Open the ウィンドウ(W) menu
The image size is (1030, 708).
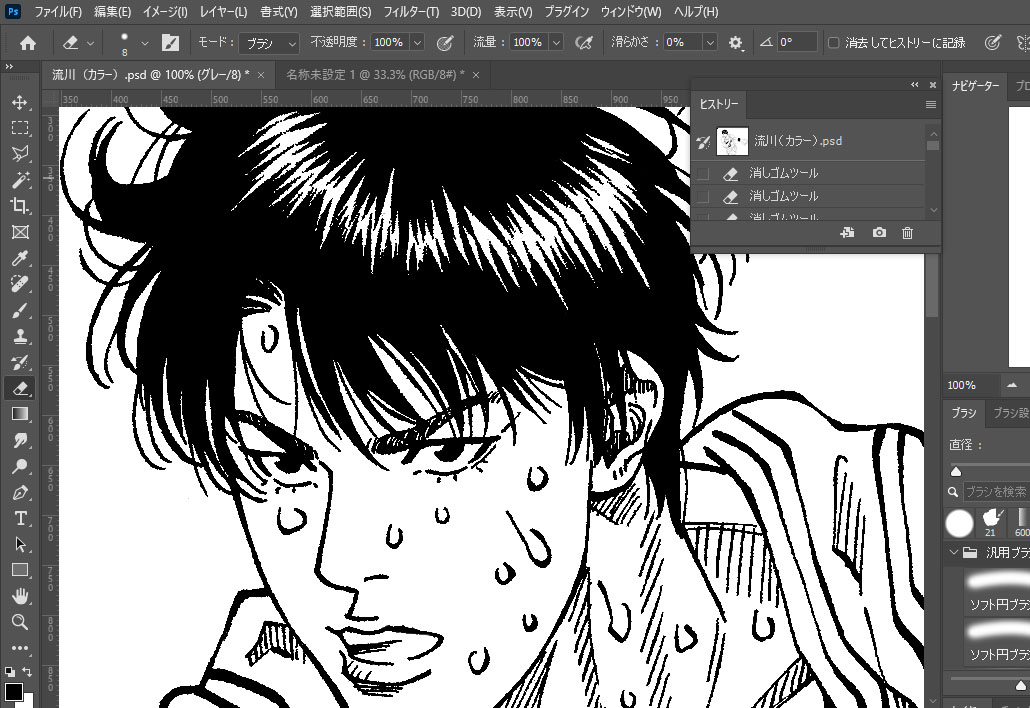(631, 12)
